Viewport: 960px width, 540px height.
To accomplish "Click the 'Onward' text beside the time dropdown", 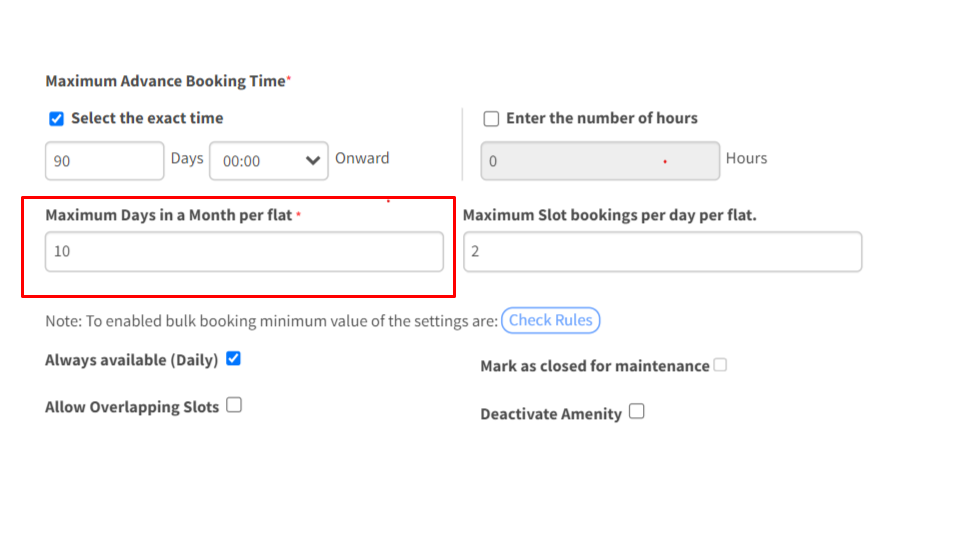I will coord(362,158).
